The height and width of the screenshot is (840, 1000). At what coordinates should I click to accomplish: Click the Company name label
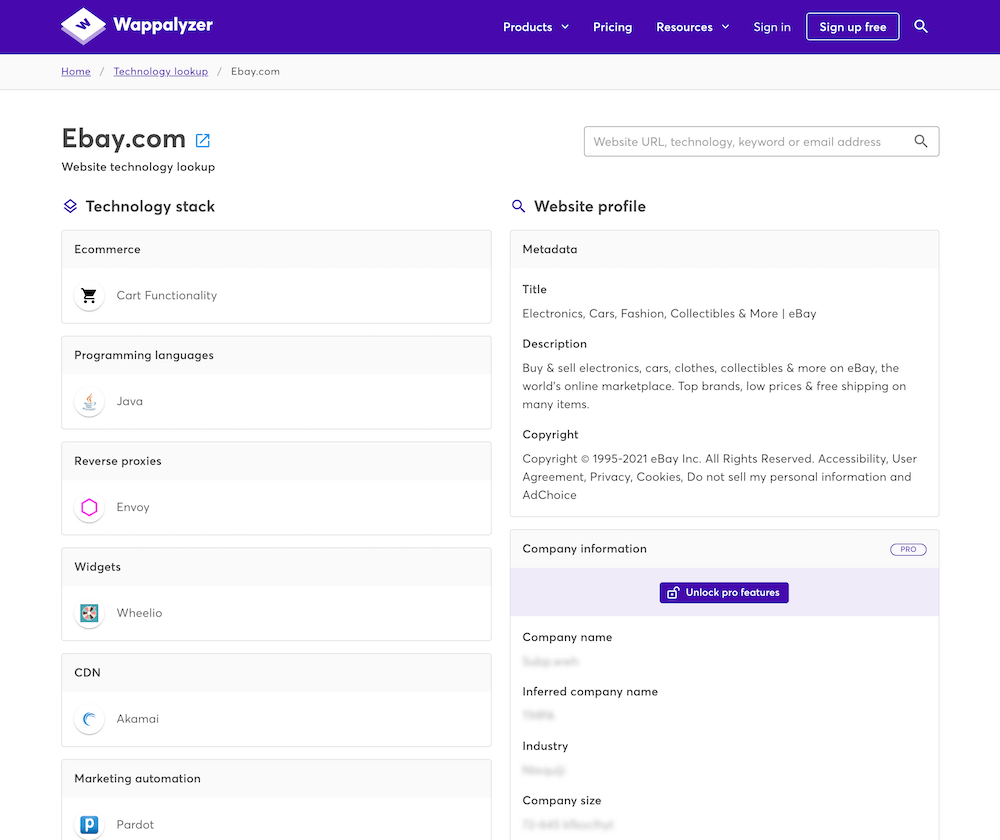point(567,637)
